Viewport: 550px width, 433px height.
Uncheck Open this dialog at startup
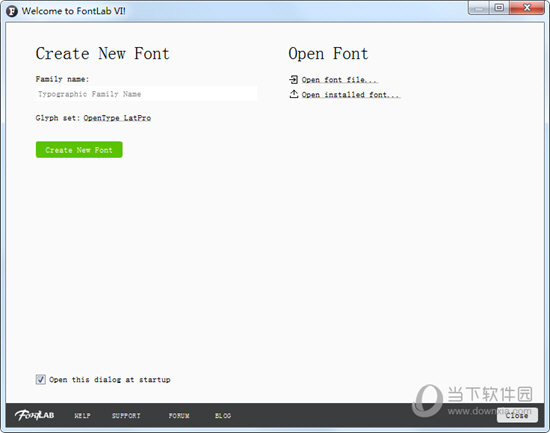[x=41, y=379]
